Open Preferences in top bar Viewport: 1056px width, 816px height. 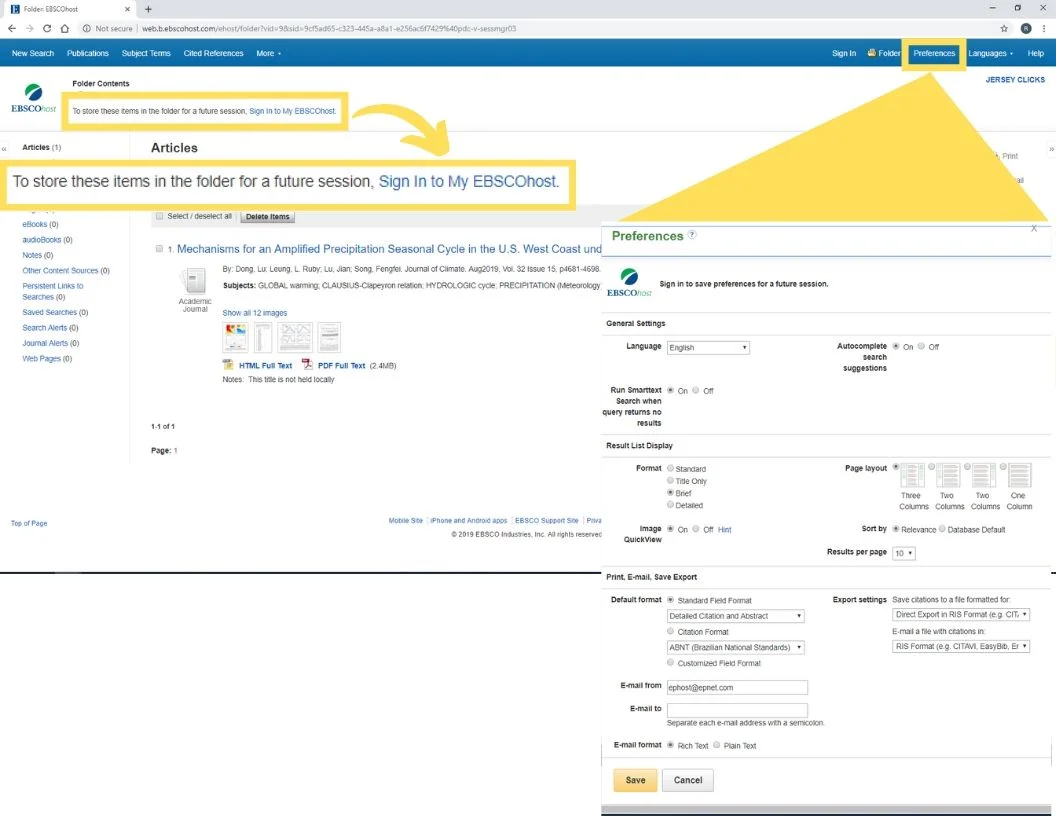933,53
